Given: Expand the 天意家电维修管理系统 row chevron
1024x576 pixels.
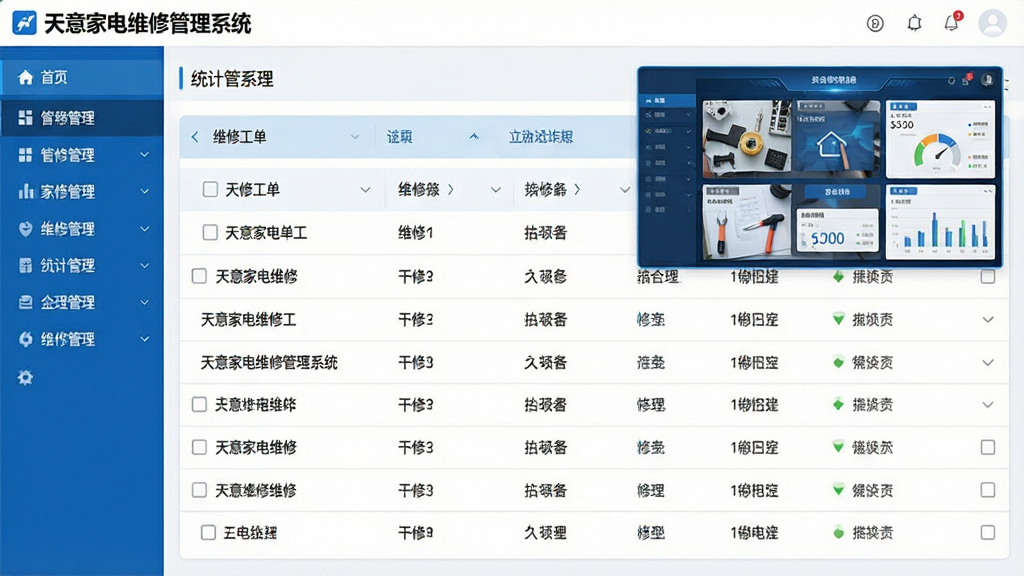Looking at the screenshot, I should 987,362.
